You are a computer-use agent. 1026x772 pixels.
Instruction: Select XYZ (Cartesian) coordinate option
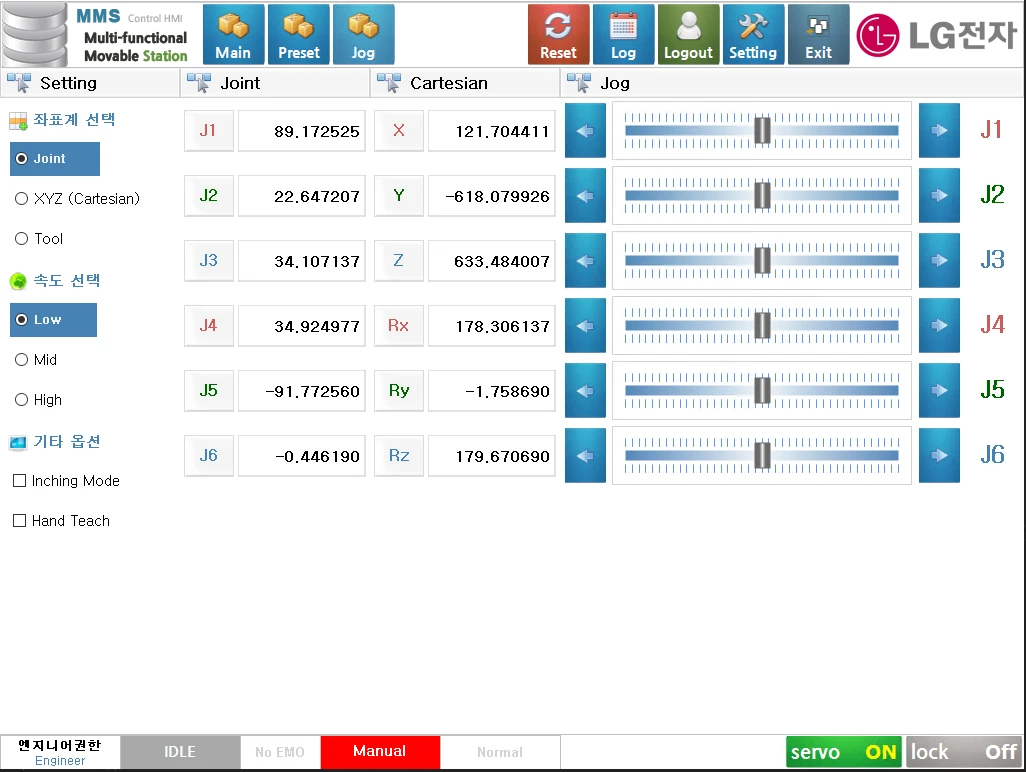click(22, 199)
